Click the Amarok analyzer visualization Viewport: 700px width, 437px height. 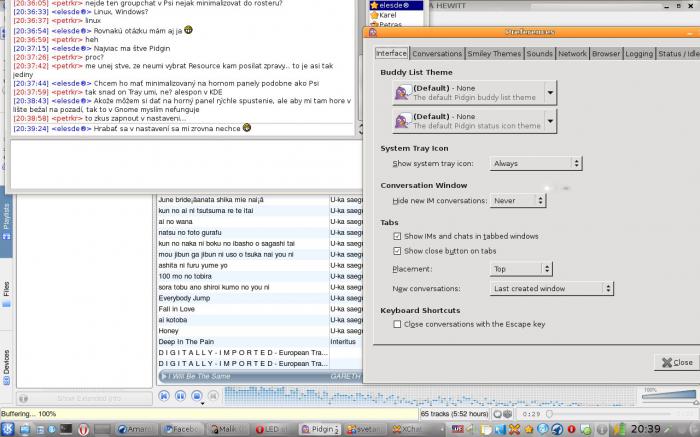point(429,396)
